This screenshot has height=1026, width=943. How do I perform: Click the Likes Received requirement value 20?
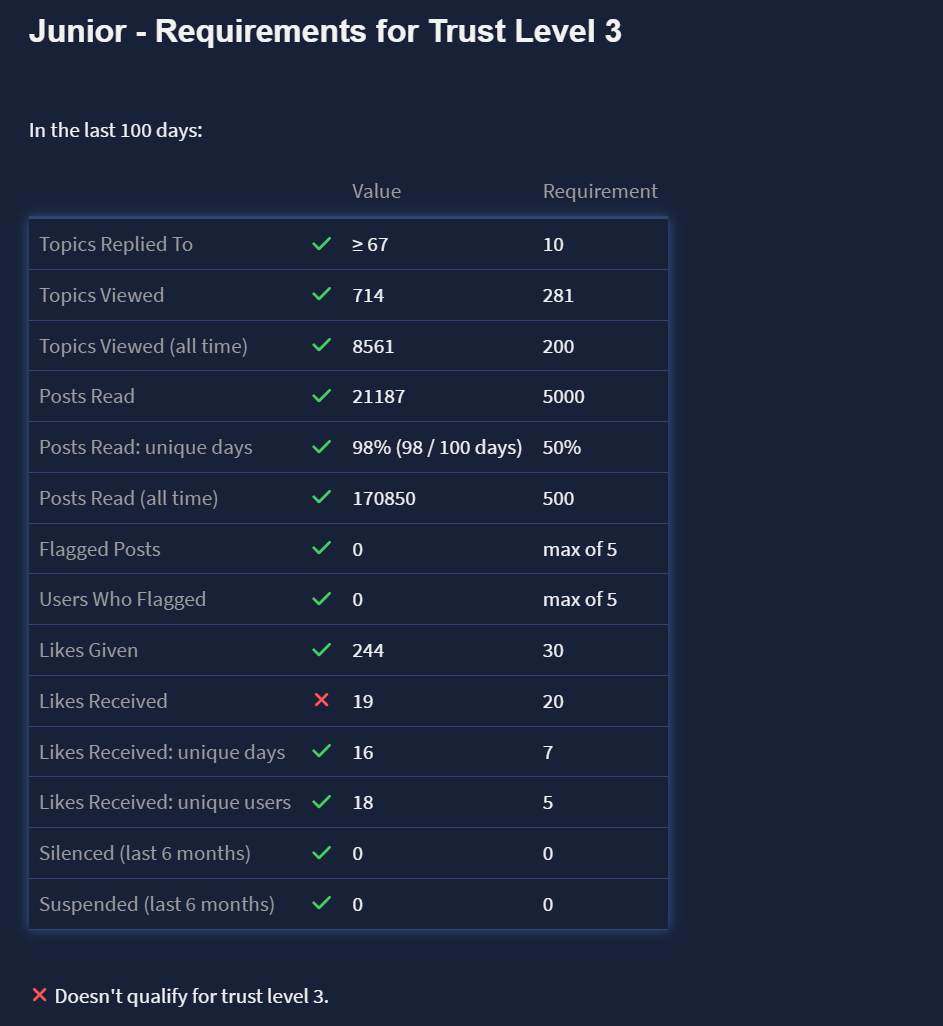click(553, 701)
